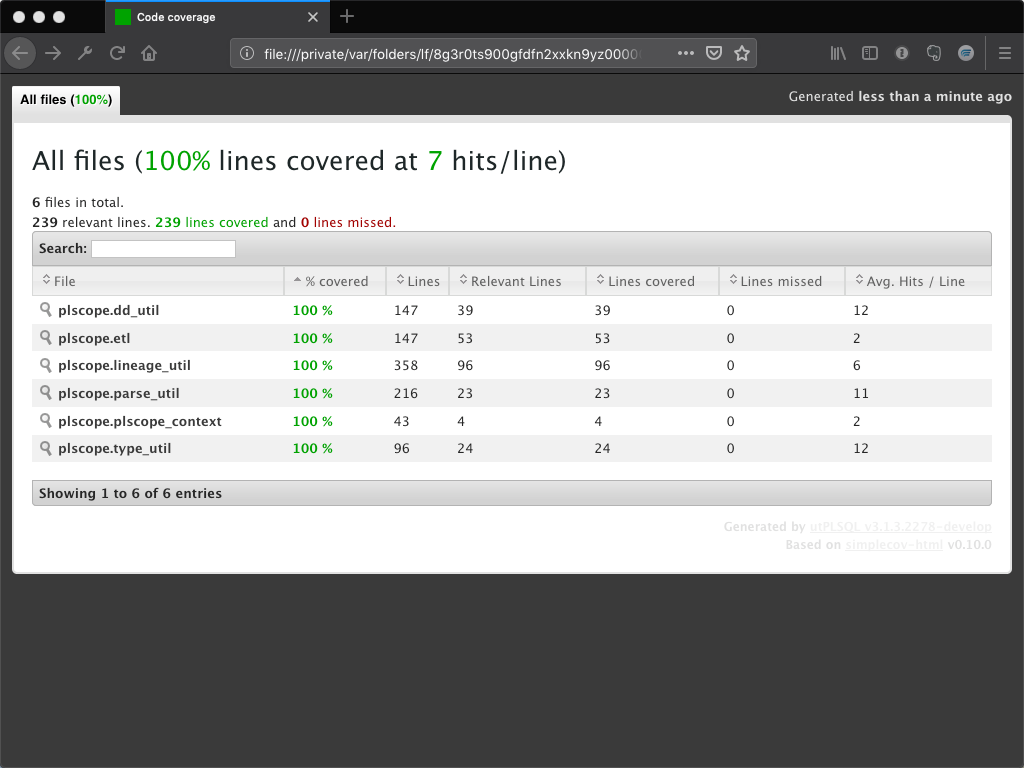This screenshot has height=768, width=1024.
Task: Click the magnifier icon next to plscope.lineage_util
Action: pos(46,365)
